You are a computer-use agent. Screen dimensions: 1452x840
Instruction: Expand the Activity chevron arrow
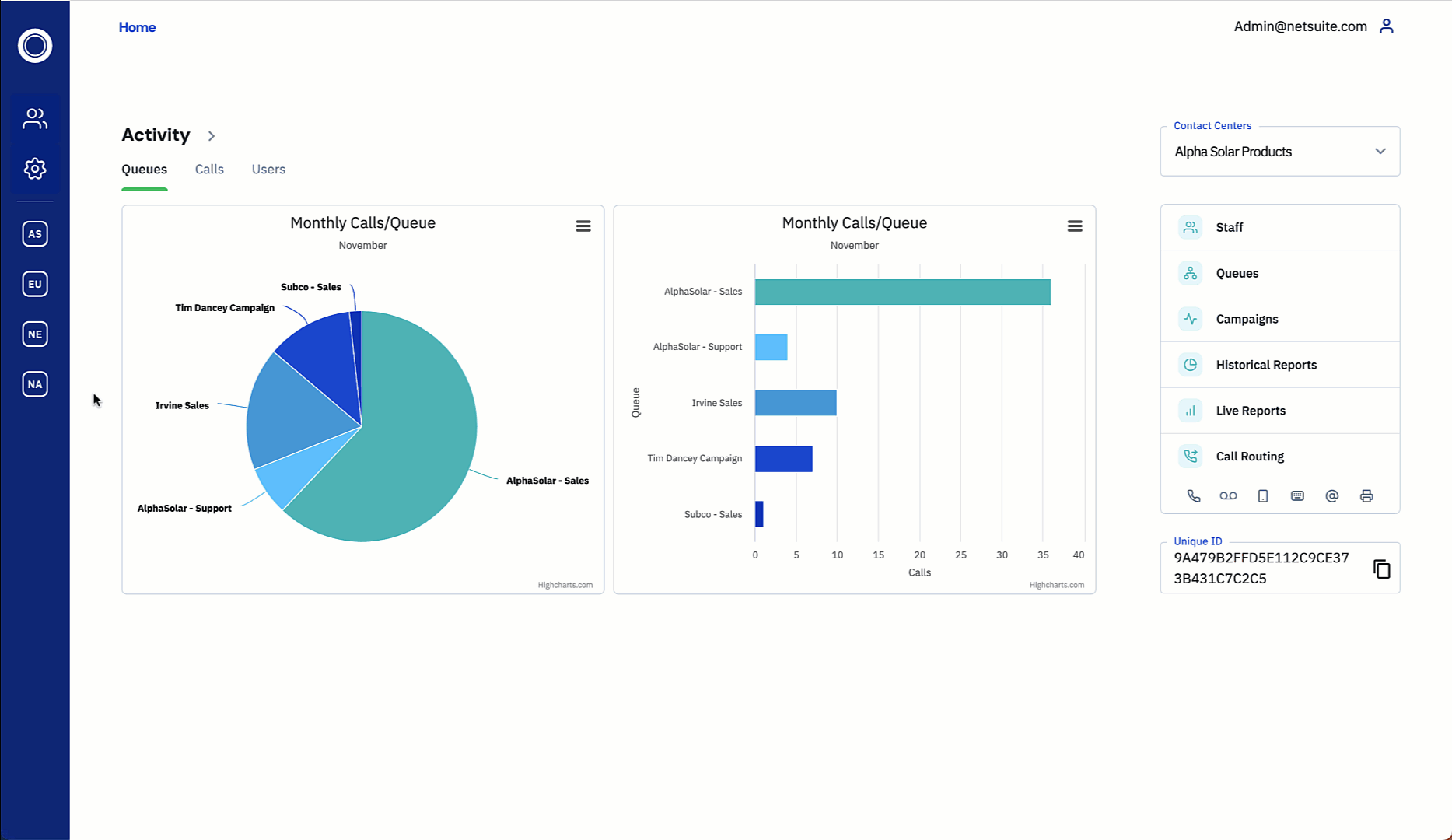pyautogui.click(x=212, y=136)
